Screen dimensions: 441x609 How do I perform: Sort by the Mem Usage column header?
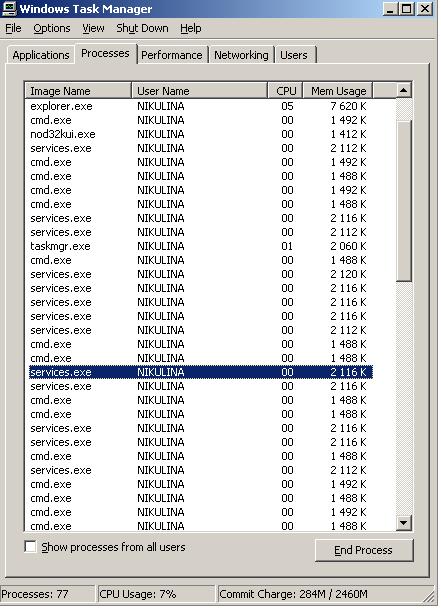click(338, 90)
